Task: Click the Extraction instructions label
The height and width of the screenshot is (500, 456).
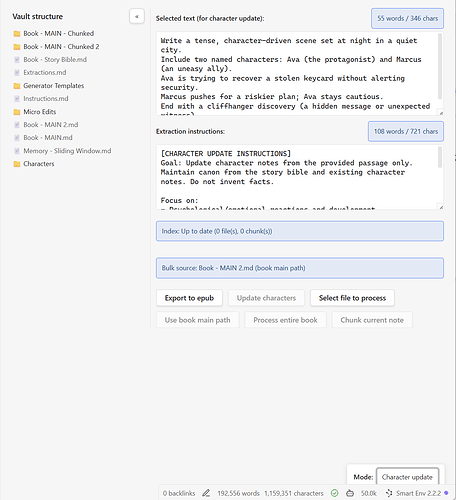Action: pyautogui.click(x=190, y=131)
